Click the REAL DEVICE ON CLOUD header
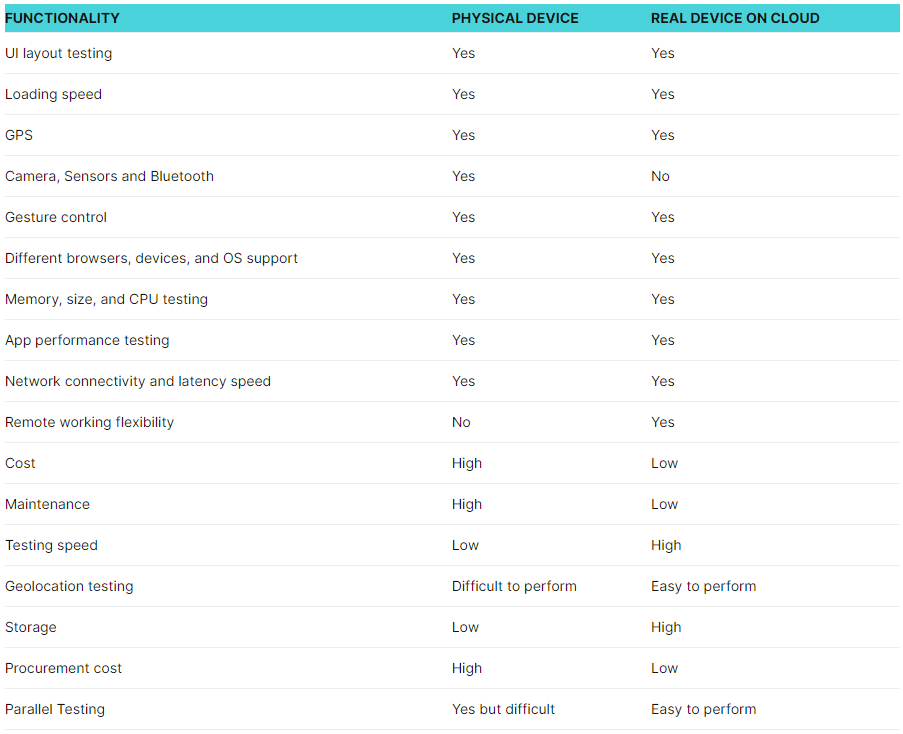The height and width of the screenshot is (734, 903). coord(735,18)
